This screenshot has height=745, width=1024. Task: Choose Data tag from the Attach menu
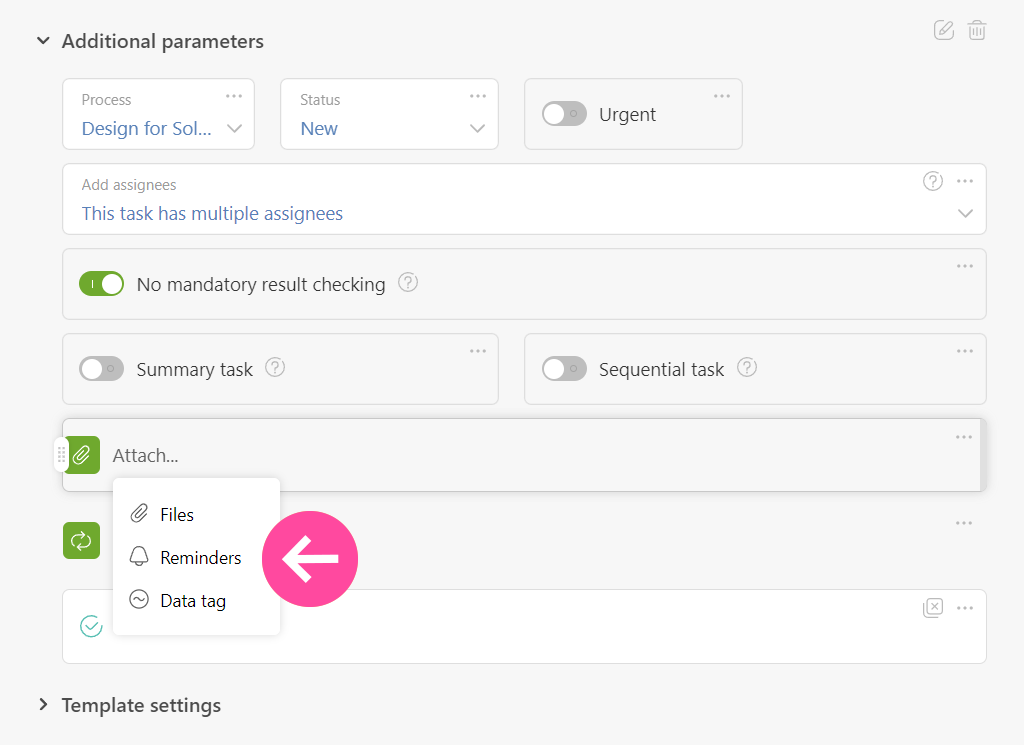click(196, 601)
